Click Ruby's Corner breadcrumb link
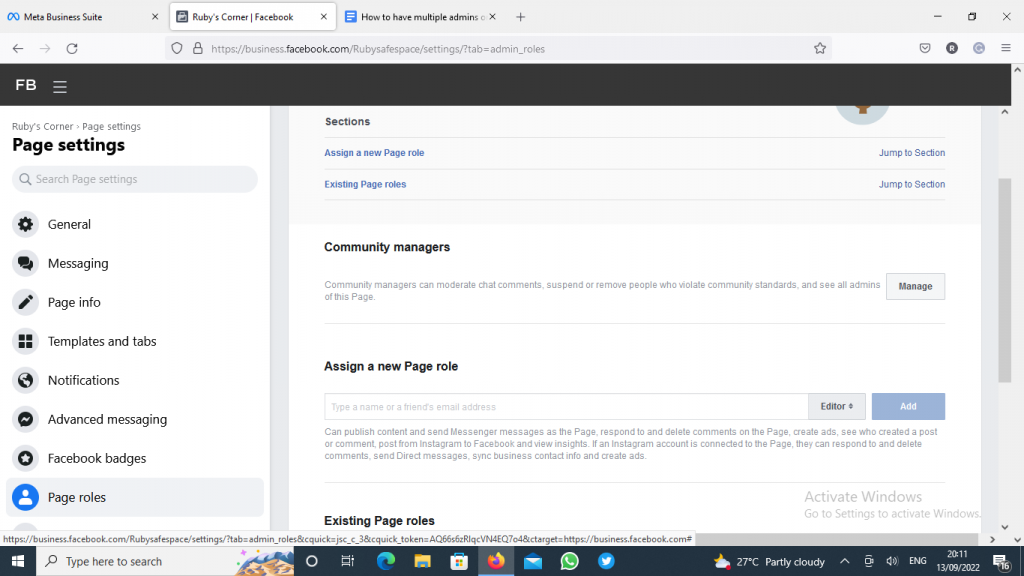The height and width of the screenshot is (576, 1024). point(42,126)
